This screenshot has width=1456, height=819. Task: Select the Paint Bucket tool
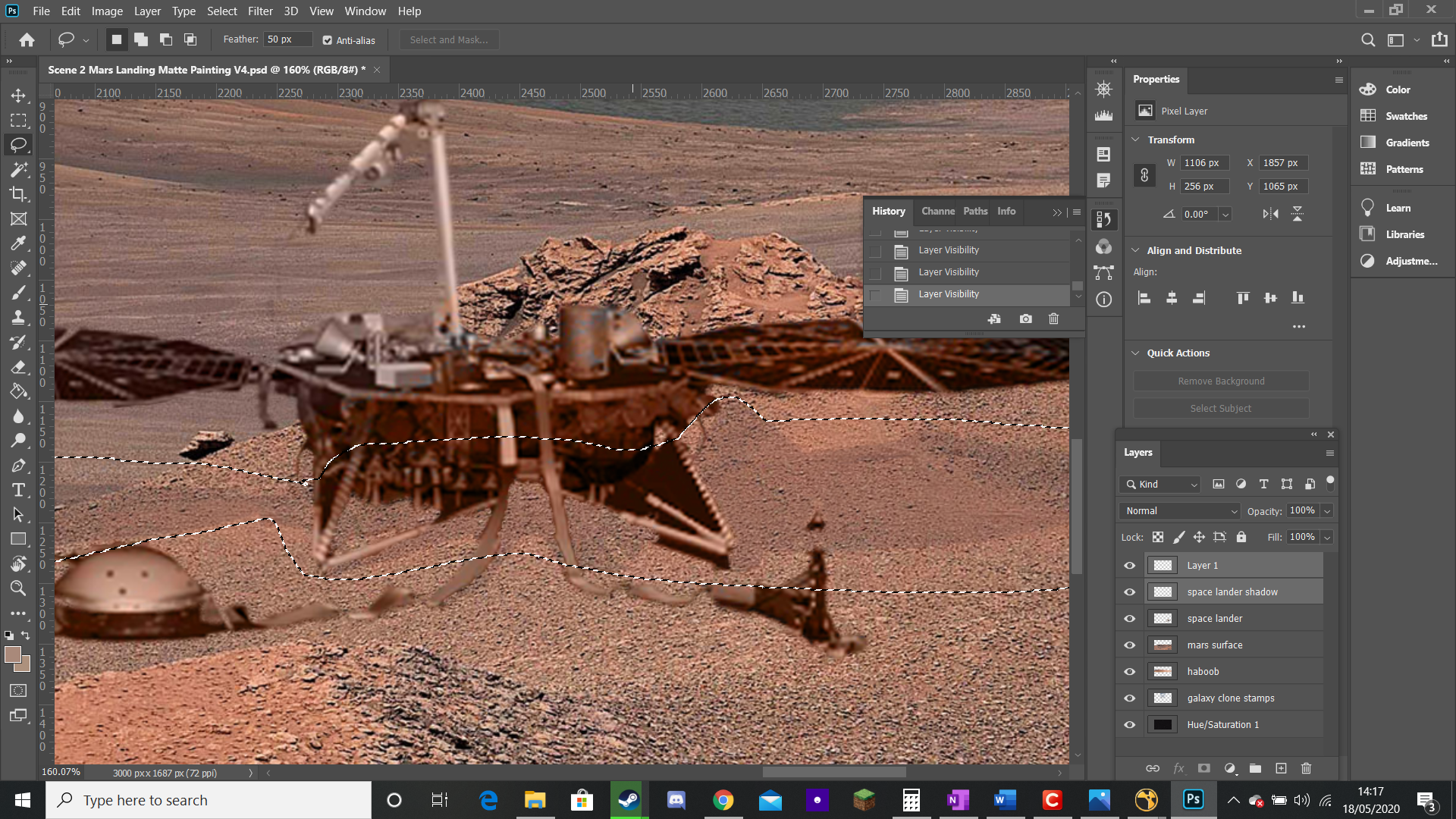[18, 391]
